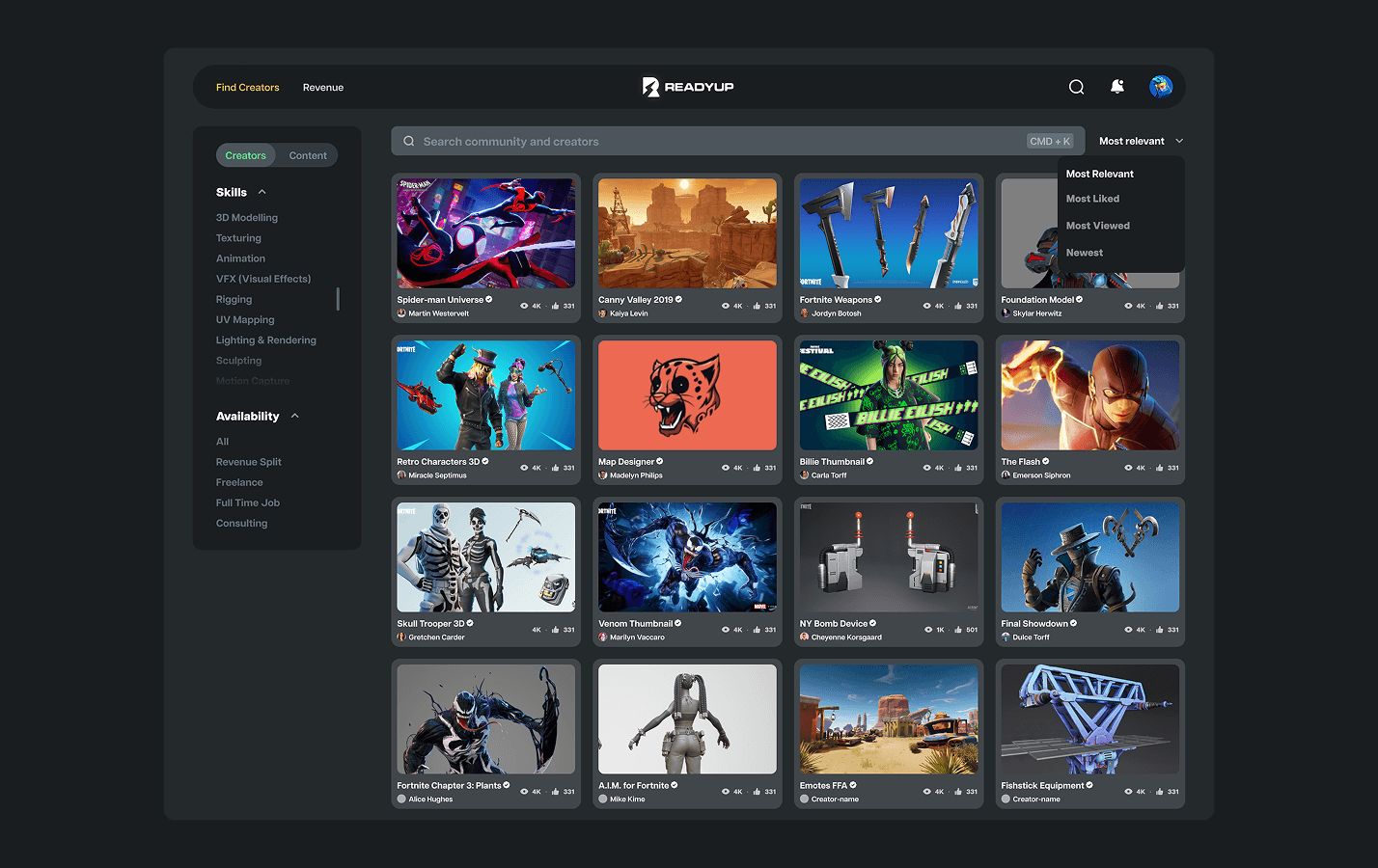Click like icon on Billie Thumbnail card
Image resolution: width=1378 pixels, height=868 pixels.
click(959, 468)
